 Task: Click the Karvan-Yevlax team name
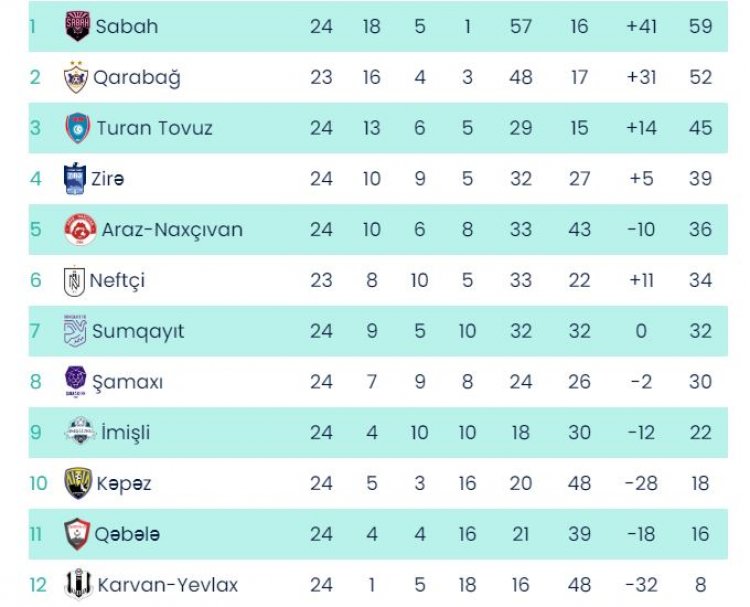(x=167, y=585)
